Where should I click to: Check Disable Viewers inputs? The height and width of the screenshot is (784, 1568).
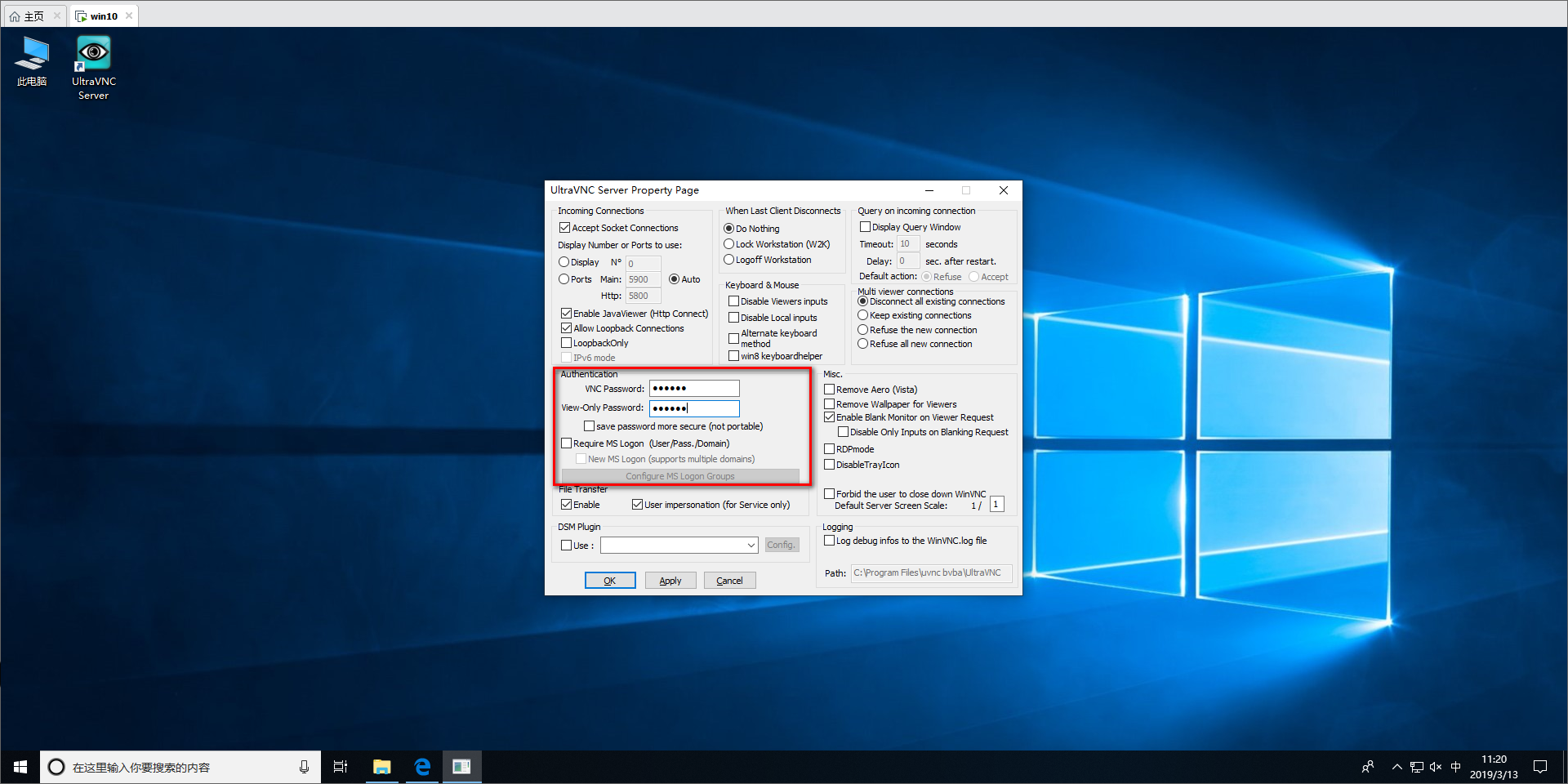point(733,301)
